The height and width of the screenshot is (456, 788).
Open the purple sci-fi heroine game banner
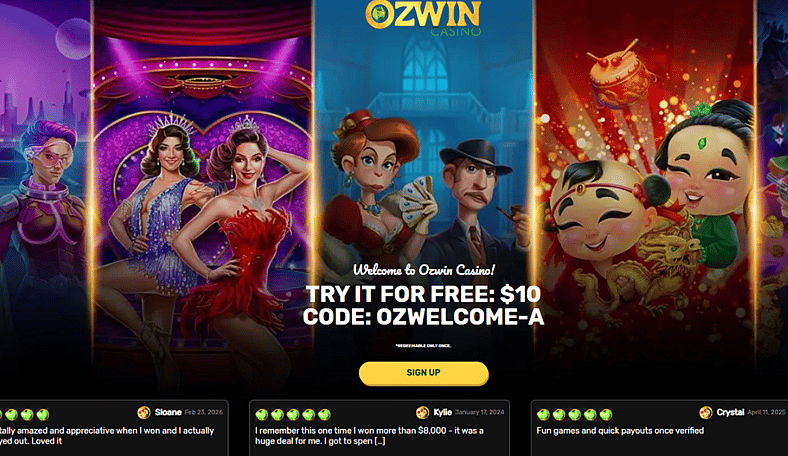45,196
